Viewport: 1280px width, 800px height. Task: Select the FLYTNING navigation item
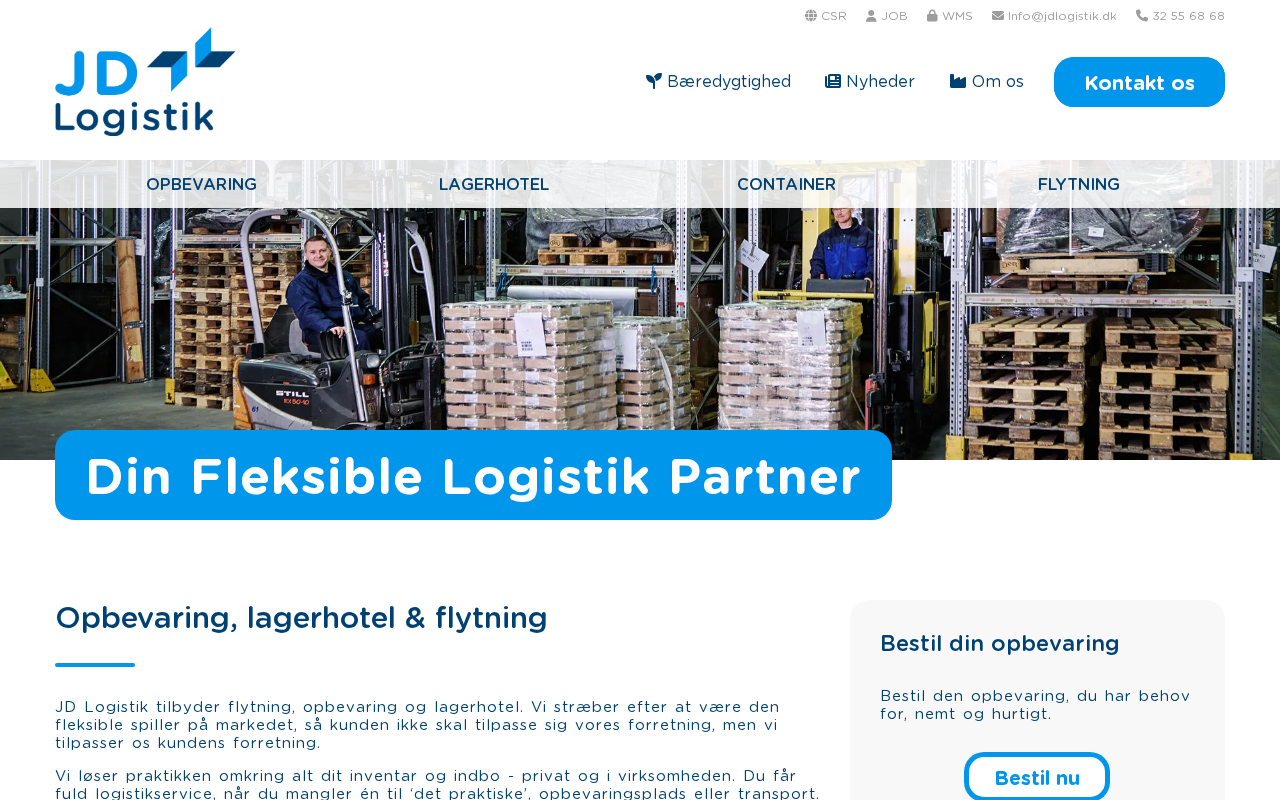click(1079, 185)
